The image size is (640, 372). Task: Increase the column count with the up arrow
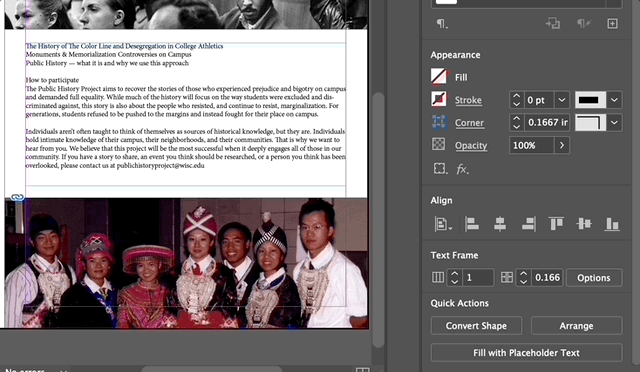454,274
